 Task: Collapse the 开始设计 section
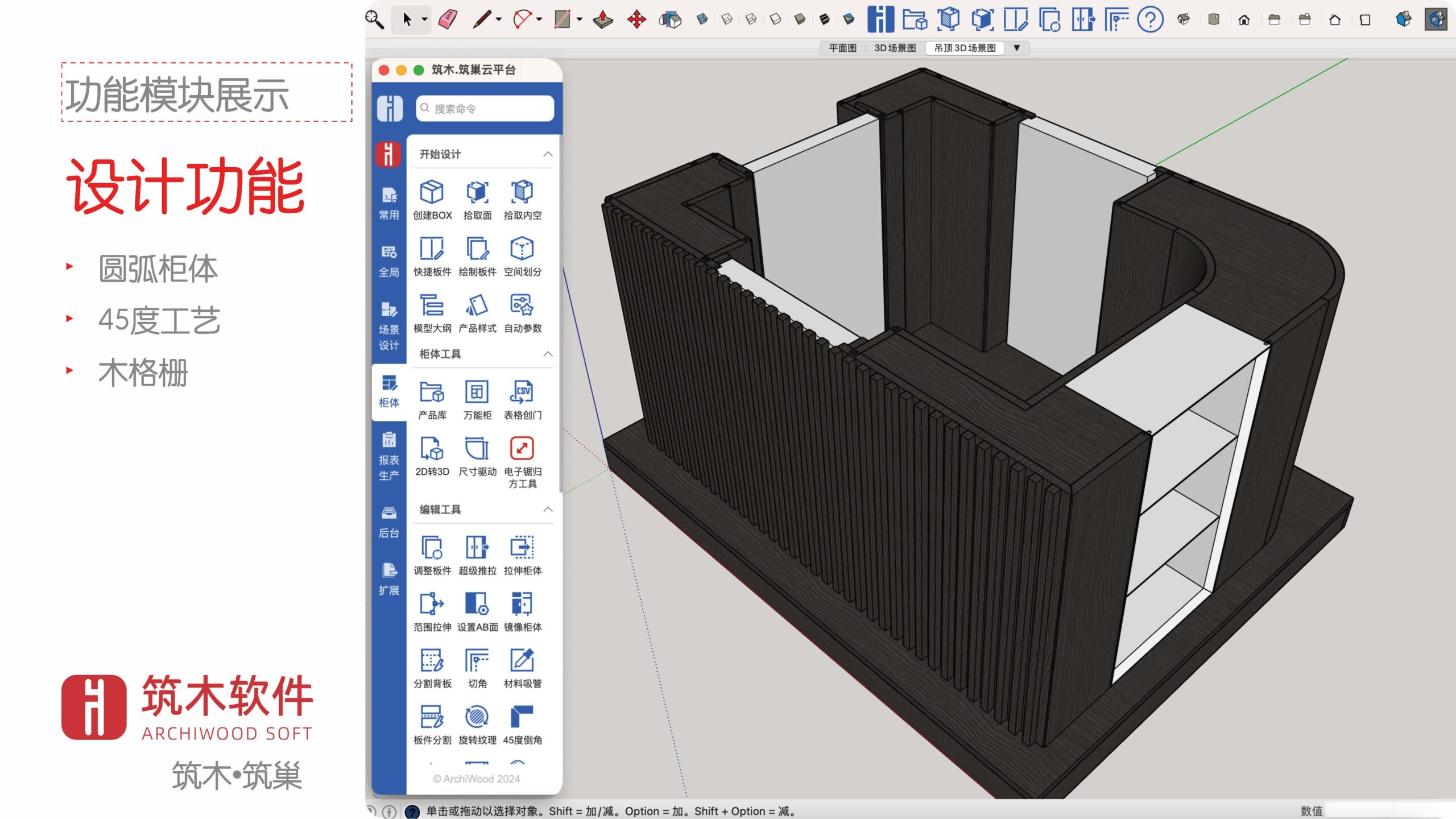[548, 154]
